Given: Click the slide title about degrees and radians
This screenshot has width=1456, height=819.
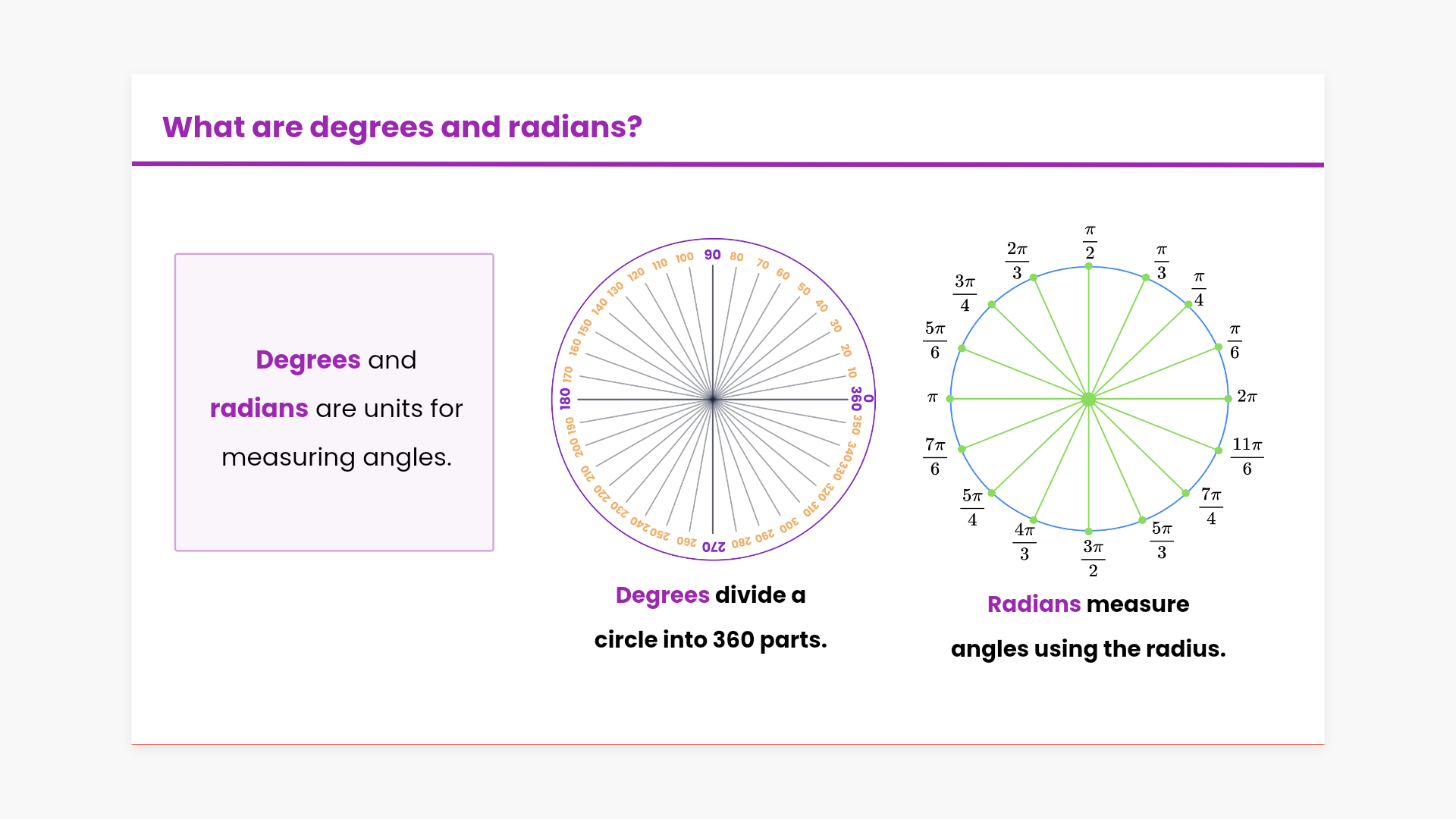Looking at the screenshot, I should pos(402,127).
